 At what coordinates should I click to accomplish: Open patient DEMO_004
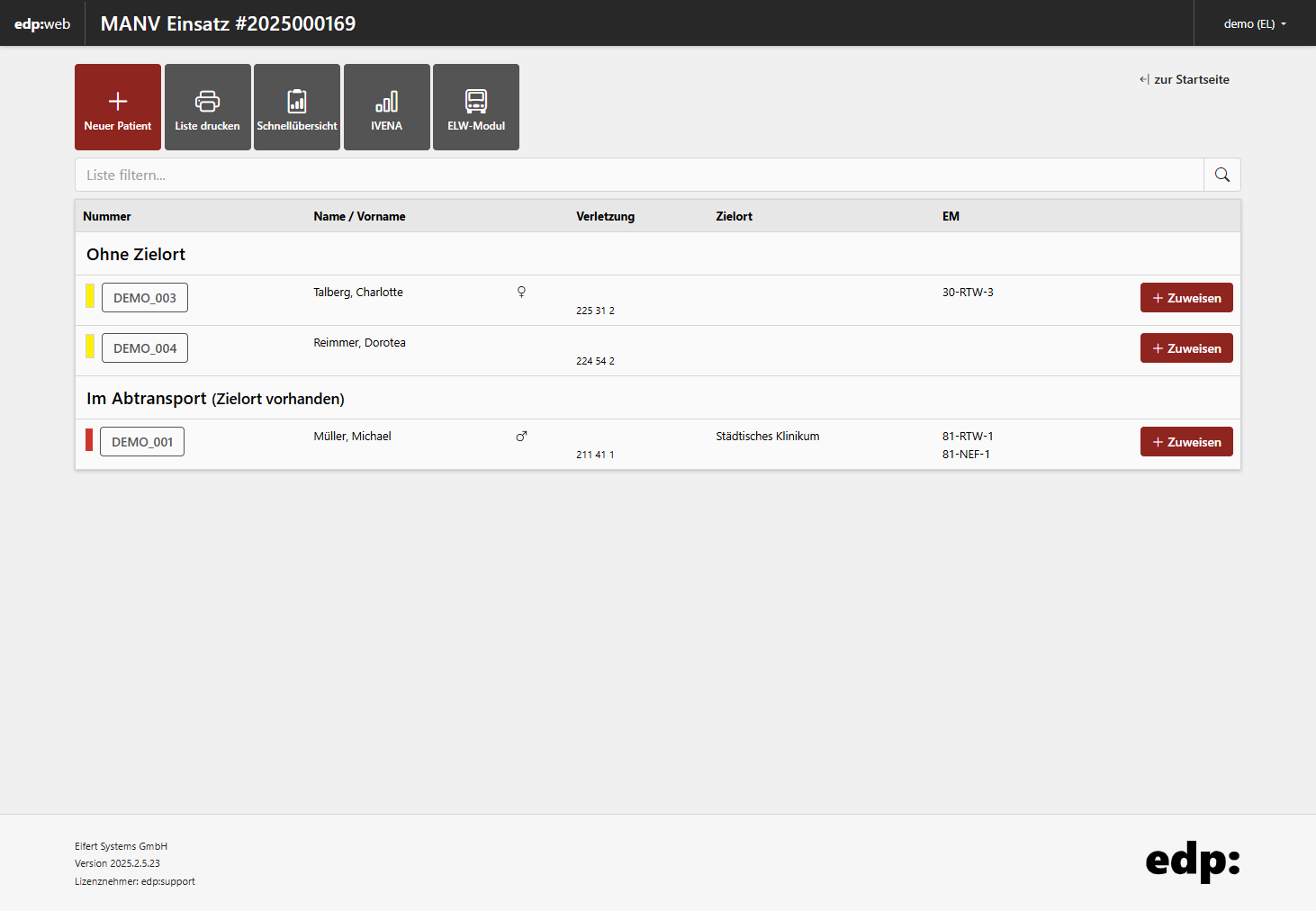145,348
